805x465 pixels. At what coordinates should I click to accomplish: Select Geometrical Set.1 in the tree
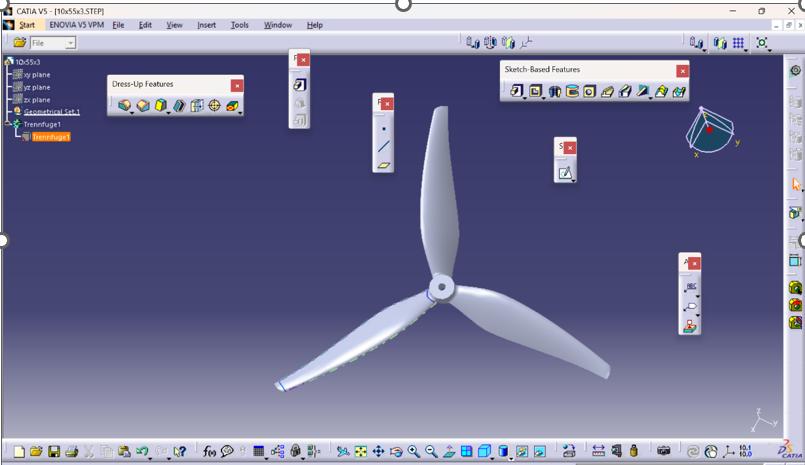[x=52, y=111]
